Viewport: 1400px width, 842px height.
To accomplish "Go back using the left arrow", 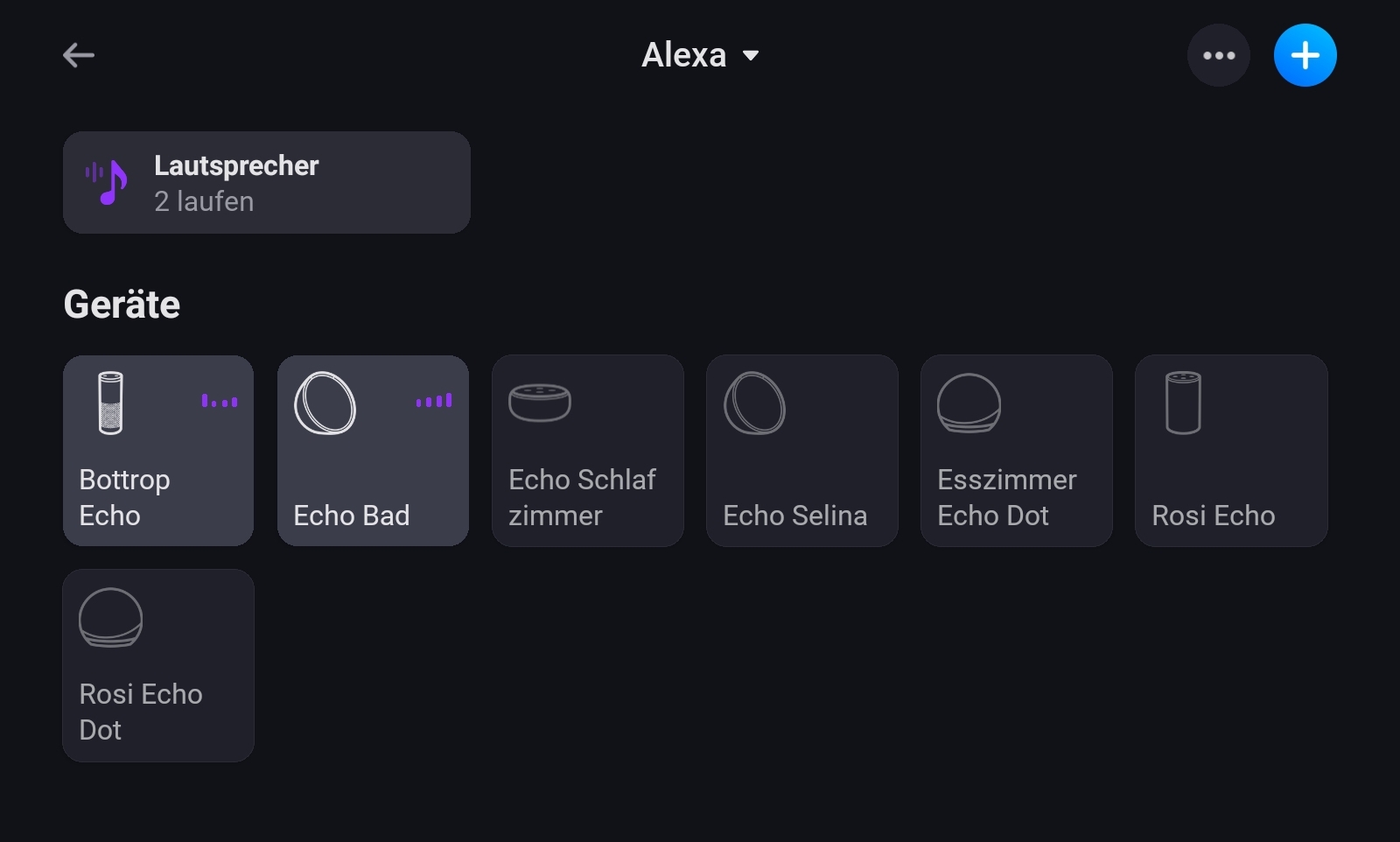I will click(79, 56).
